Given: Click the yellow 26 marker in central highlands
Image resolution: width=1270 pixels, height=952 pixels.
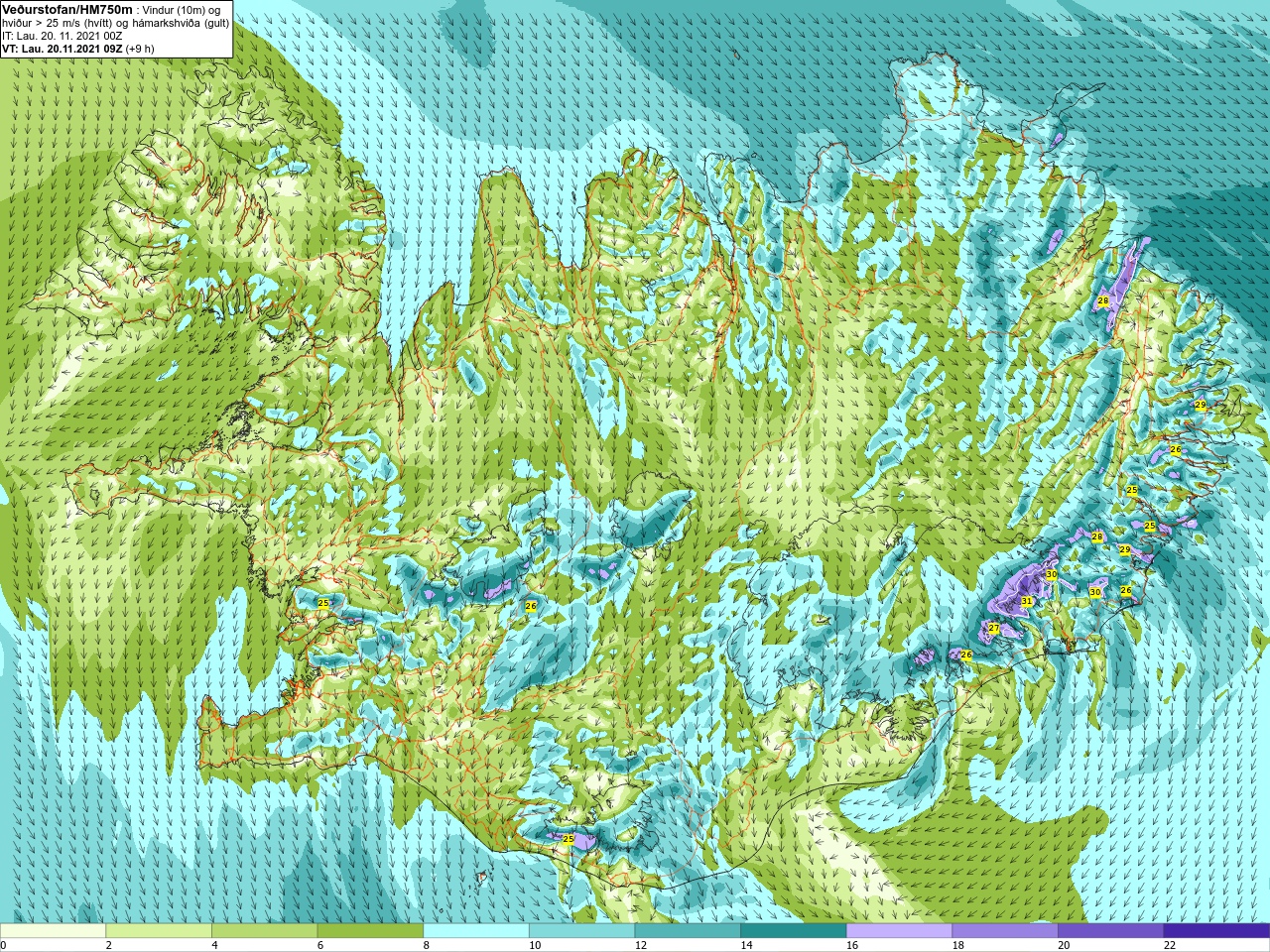Looking at the screenshot, I should pyautogui.click(x=531, y=606).
